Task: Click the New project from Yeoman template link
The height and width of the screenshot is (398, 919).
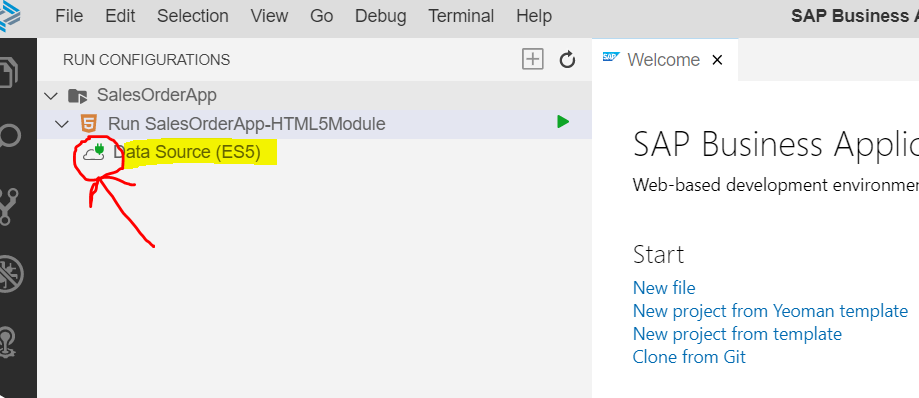Action: (x=770, y=311)
